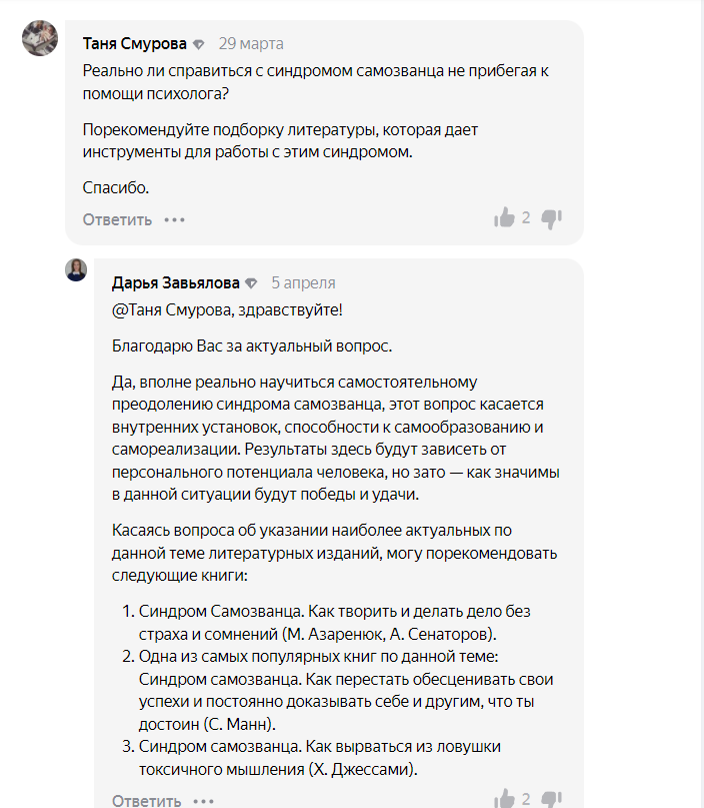This screenshot has height=808, width=704.
Task: Click the like count on Дарья's reply
Action: [526, 799]
